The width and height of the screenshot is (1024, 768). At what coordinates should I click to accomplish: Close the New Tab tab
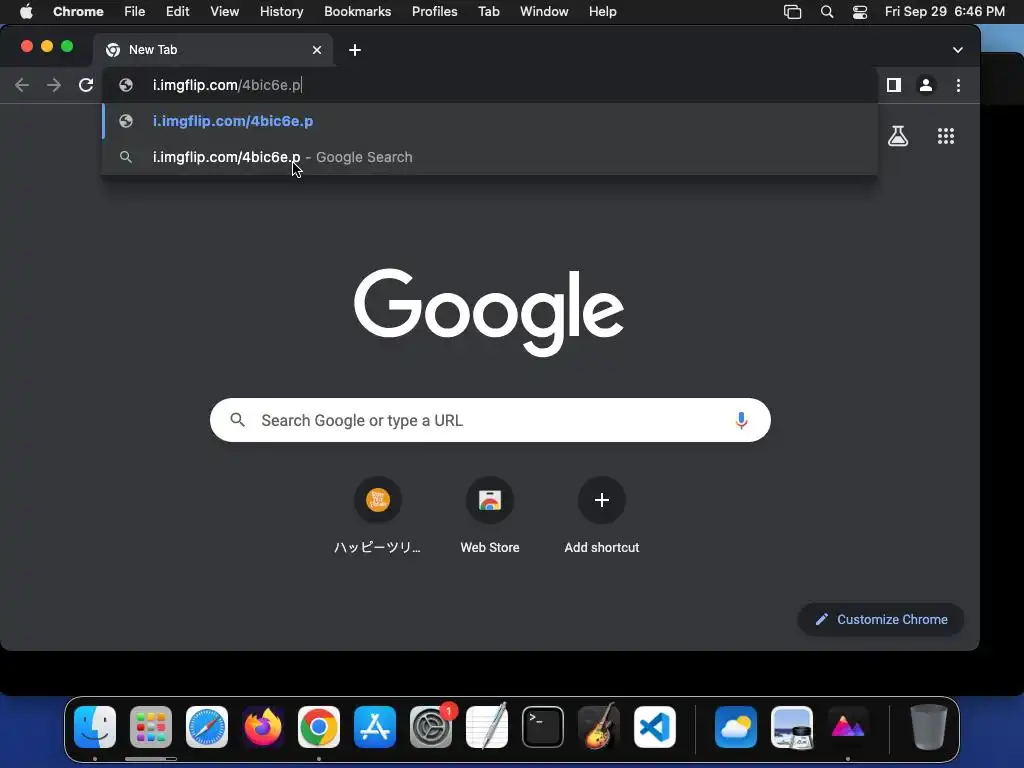(x=317, y=50)
